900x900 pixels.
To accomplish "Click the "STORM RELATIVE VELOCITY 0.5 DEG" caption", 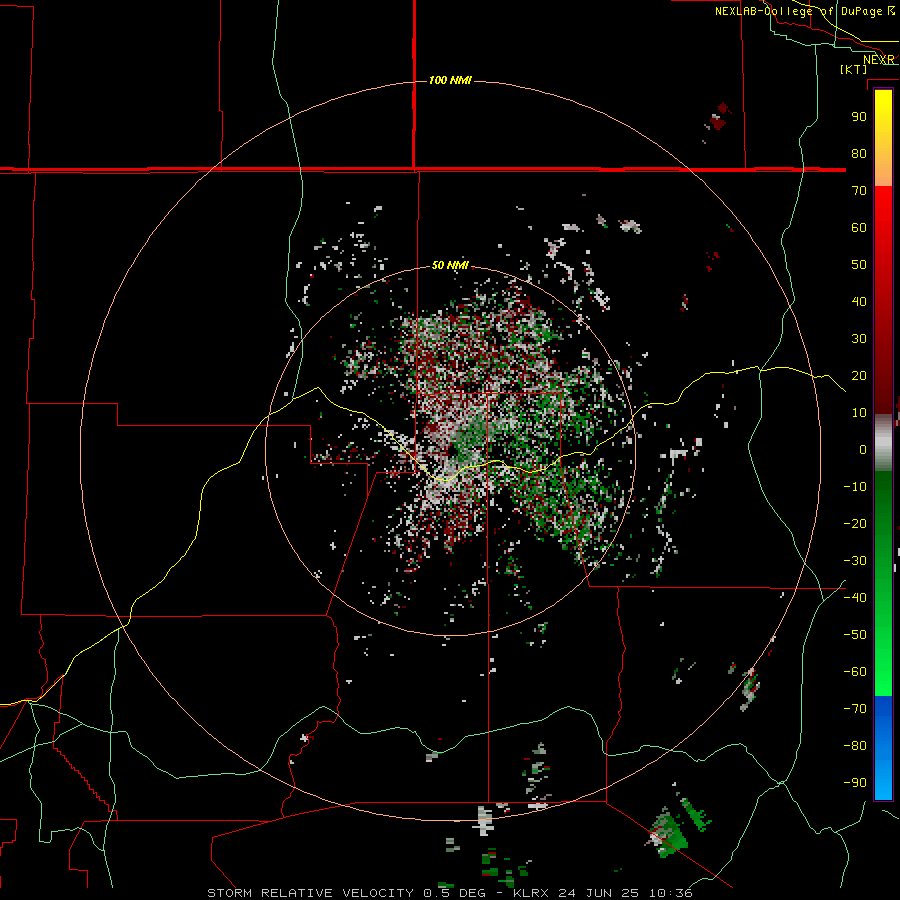I will click(346, 893).
